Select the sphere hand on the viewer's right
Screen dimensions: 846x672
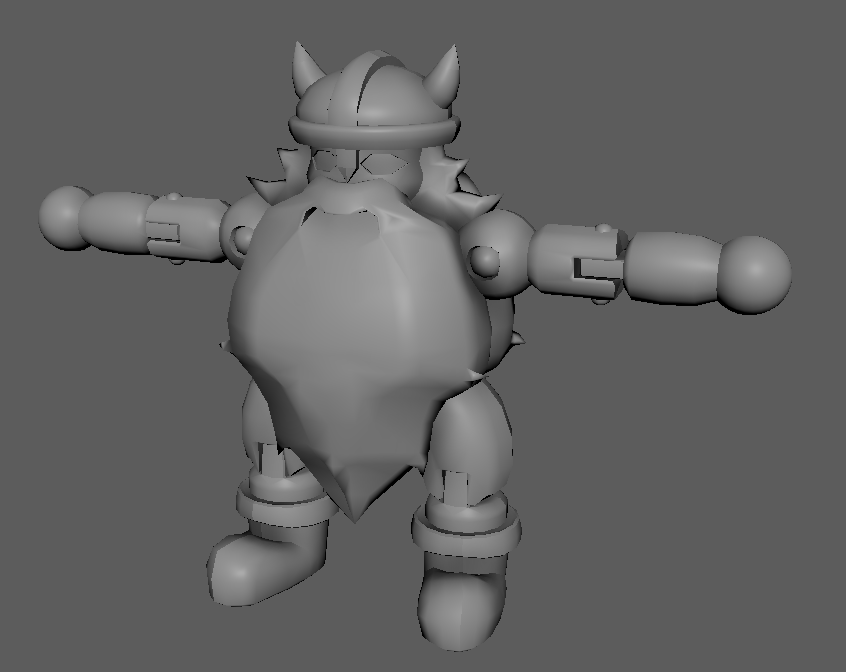point(755,274)
